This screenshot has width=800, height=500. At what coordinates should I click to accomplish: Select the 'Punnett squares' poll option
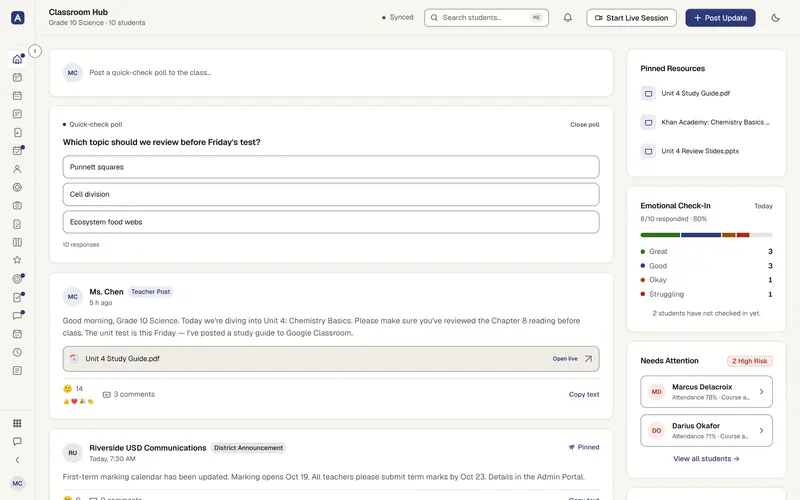[331, 167]
